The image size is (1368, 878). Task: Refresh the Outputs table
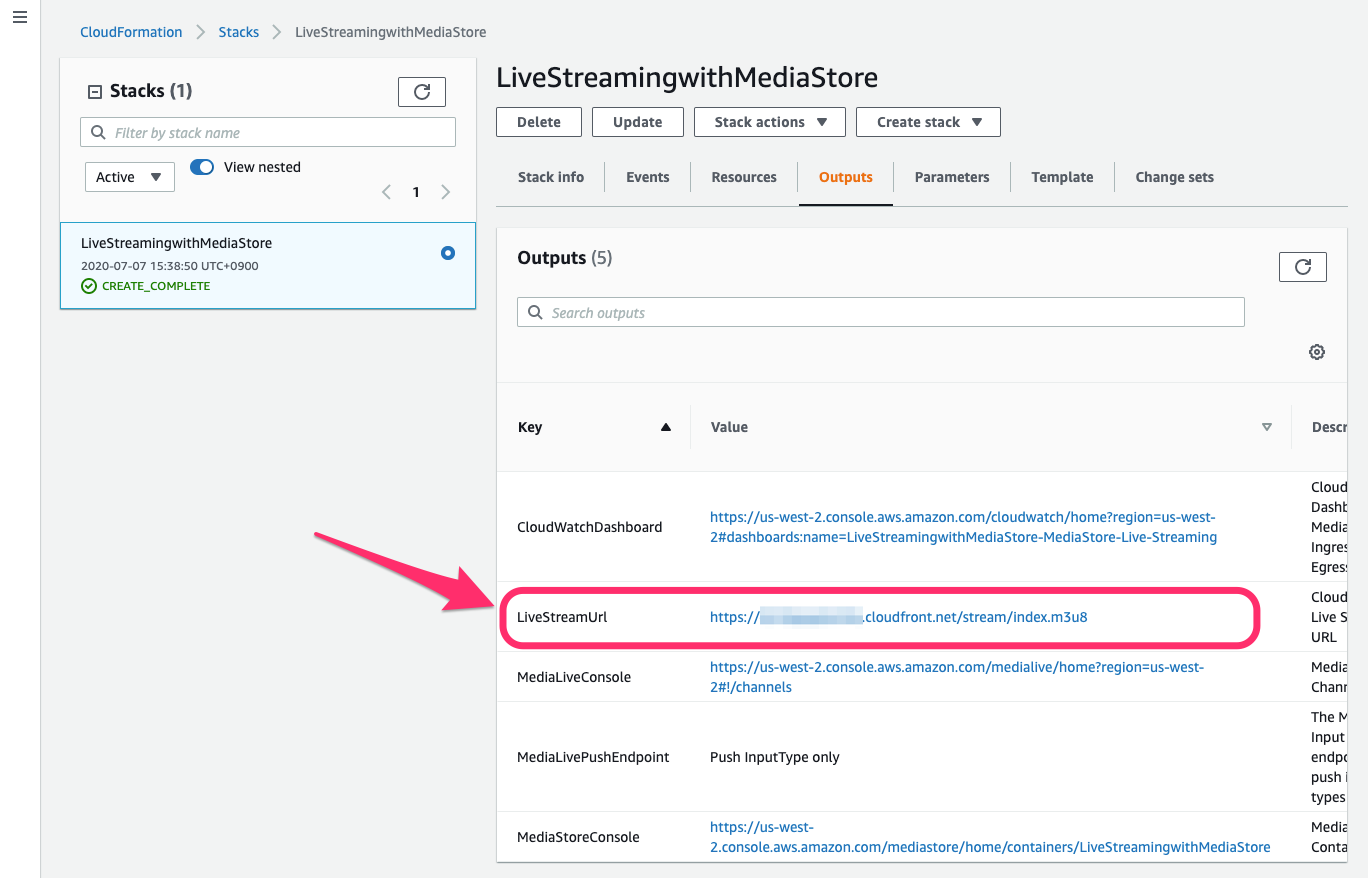[x=1303, y=267]
